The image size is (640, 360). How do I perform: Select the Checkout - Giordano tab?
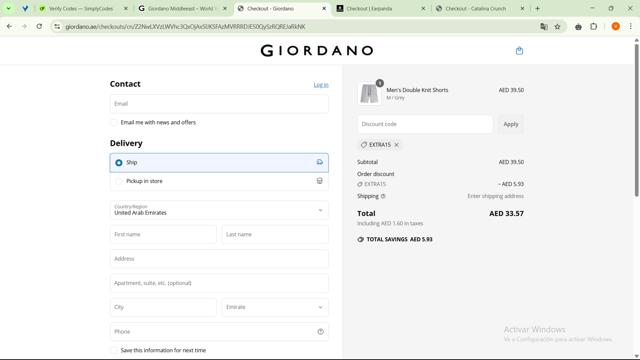282,9
